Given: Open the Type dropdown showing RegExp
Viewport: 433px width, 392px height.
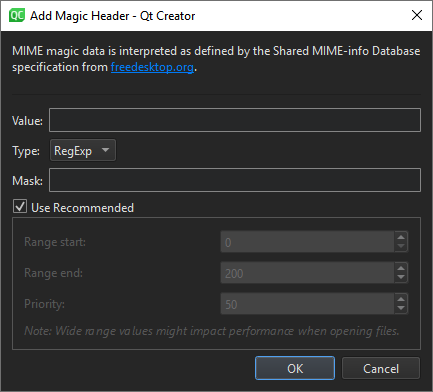Looking at the screenshot, I should (83, 150).
